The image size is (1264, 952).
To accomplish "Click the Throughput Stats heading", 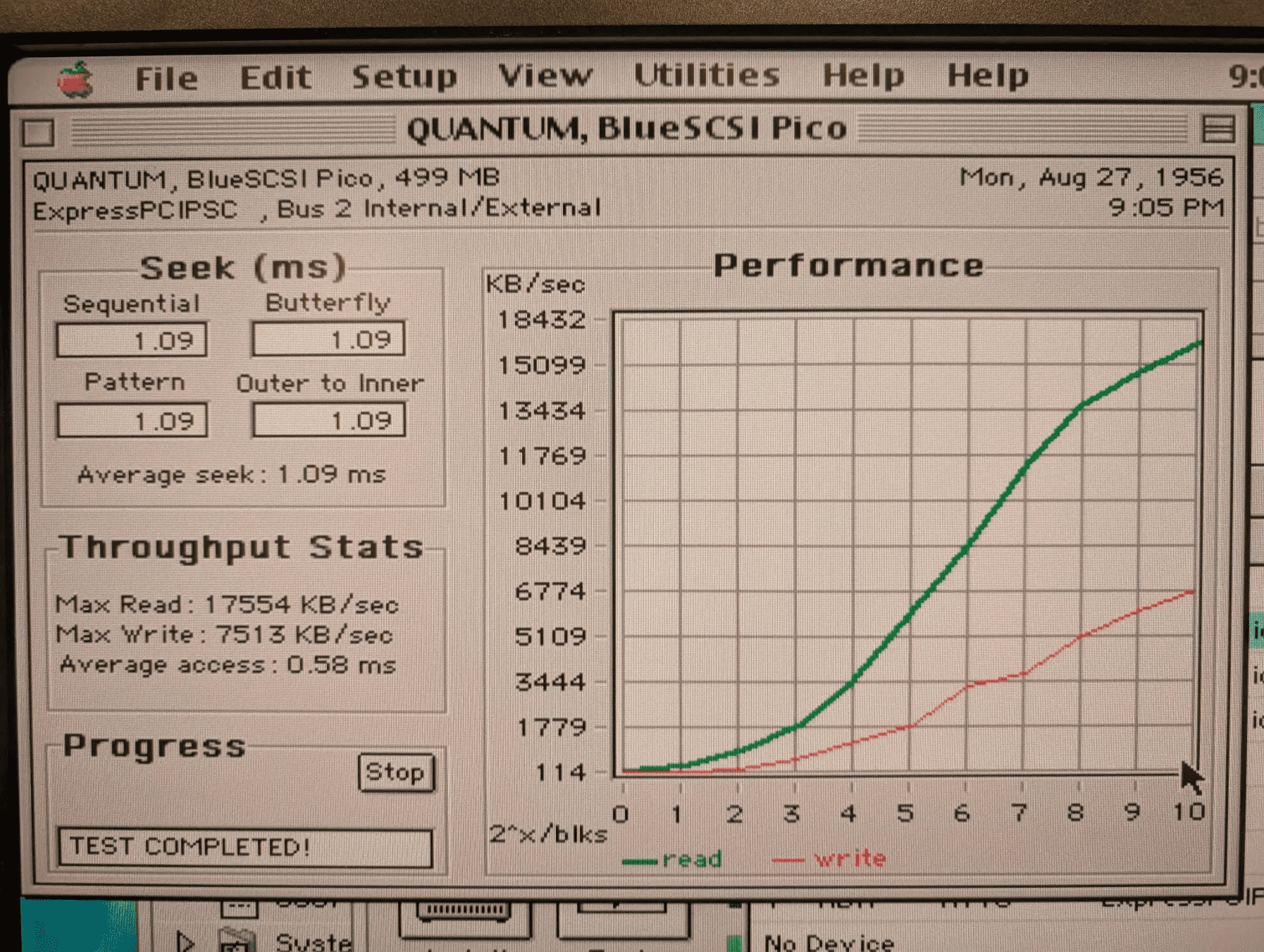I will coord(241,548).
